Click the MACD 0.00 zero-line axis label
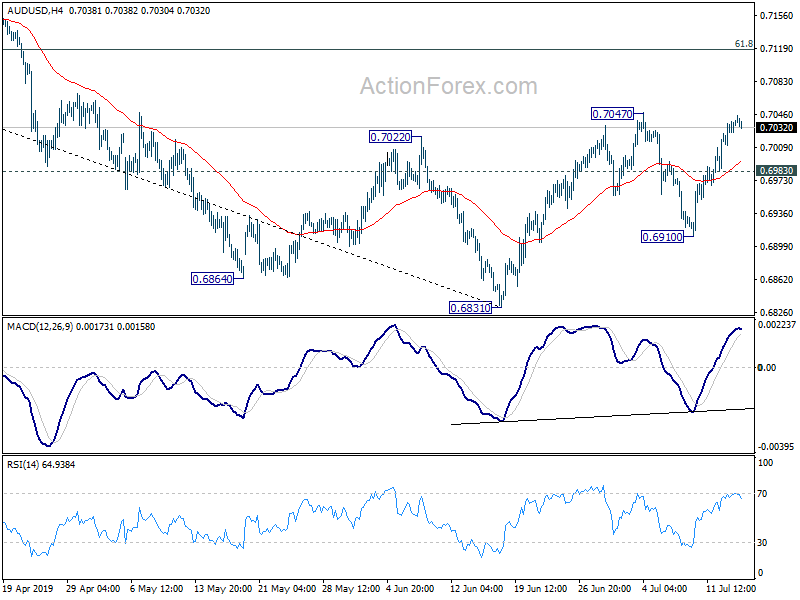The height and width of the screenshot is (600, 800). coord(767,367)
